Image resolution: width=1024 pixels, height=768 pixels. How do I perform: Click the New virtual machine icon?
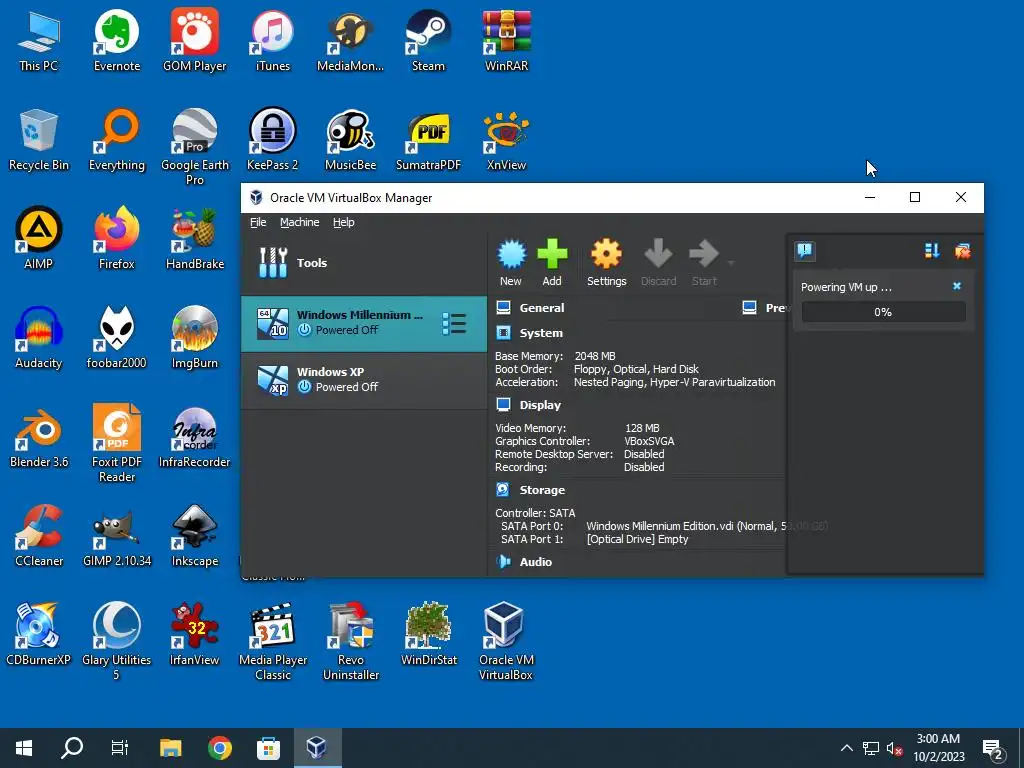point(511,254)
